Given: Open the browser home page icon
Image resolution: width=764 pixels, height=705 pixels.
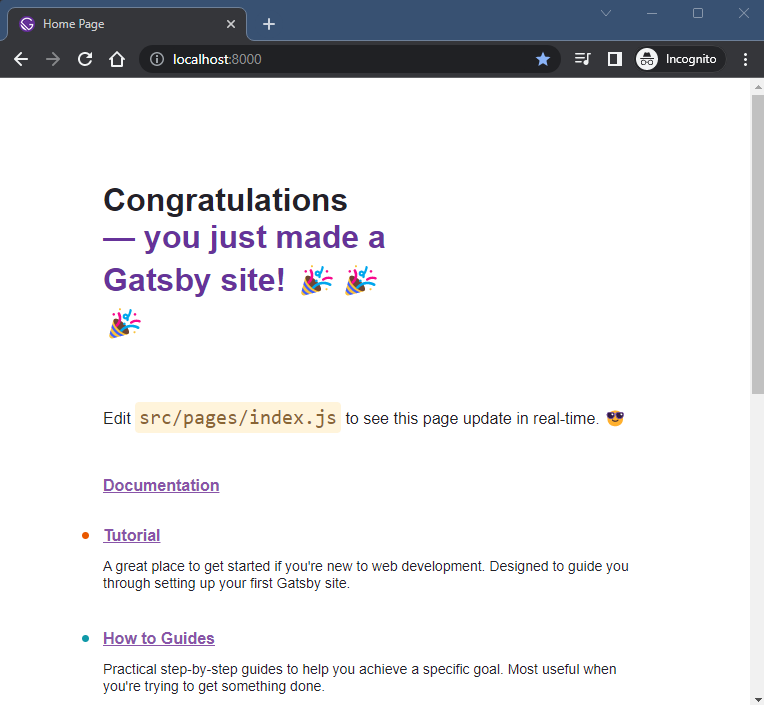Looking at the screenshot, I should coord(117,59).
